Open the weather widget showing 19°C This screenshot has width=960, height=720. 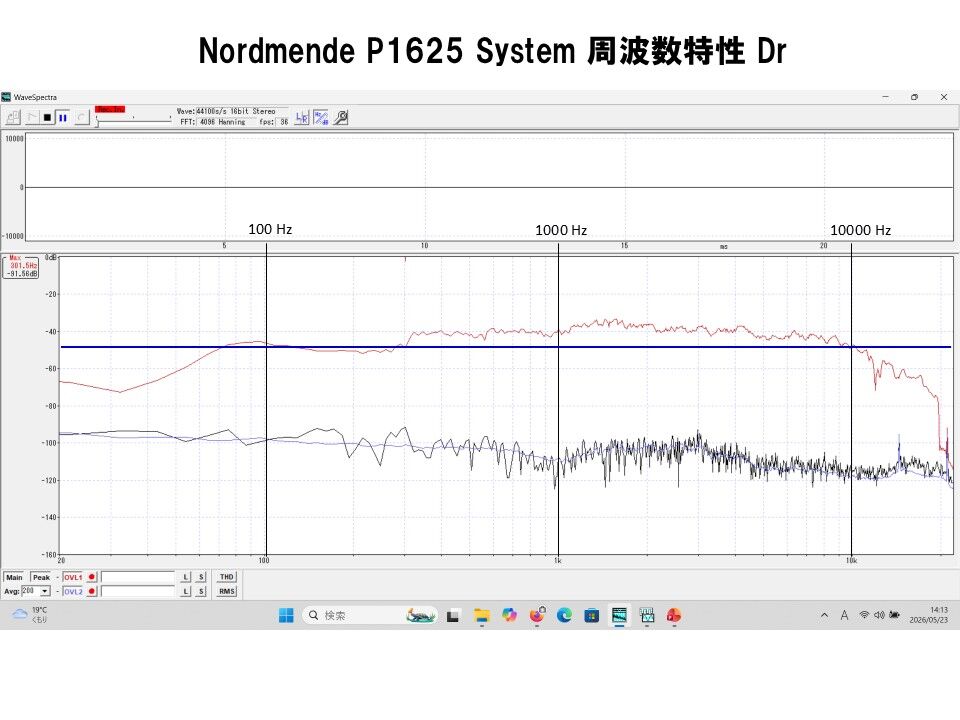pyautogui.click(x=30, y=615)
